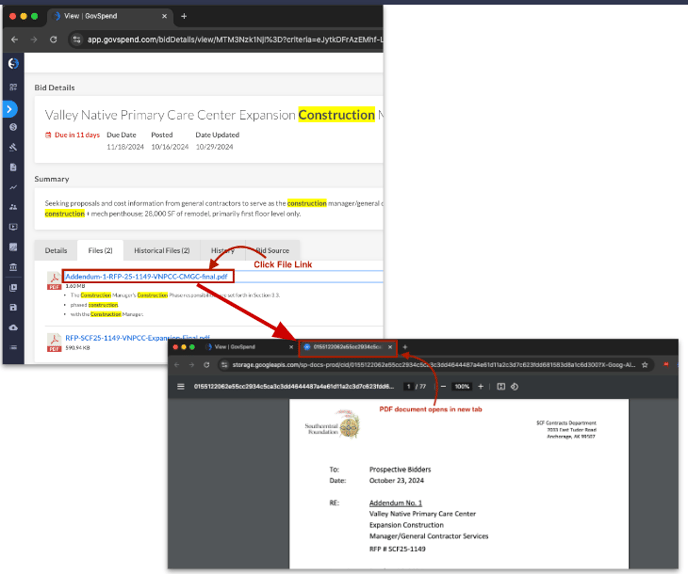688x574 pixels.
Task: Open the trend line analytics icon in sidebar
Action: (13, 187)
